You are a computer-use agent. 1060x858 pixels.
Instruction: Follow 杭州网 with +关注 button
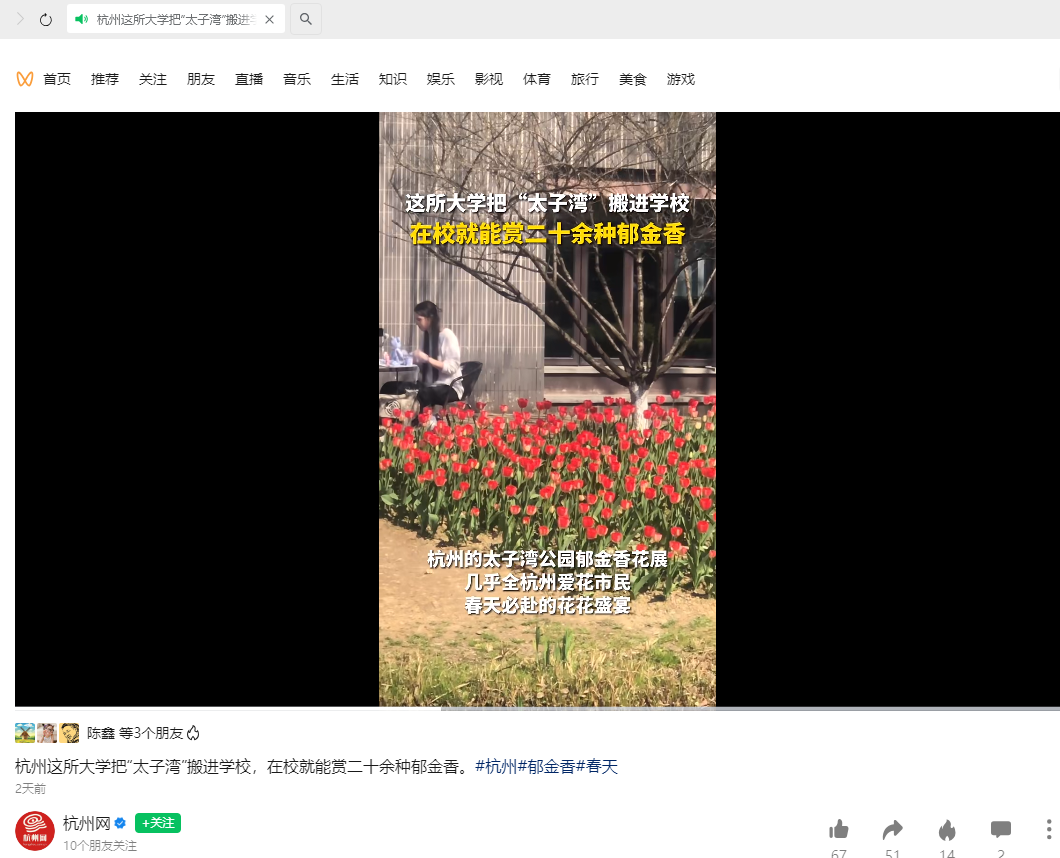tap(158, 823)
